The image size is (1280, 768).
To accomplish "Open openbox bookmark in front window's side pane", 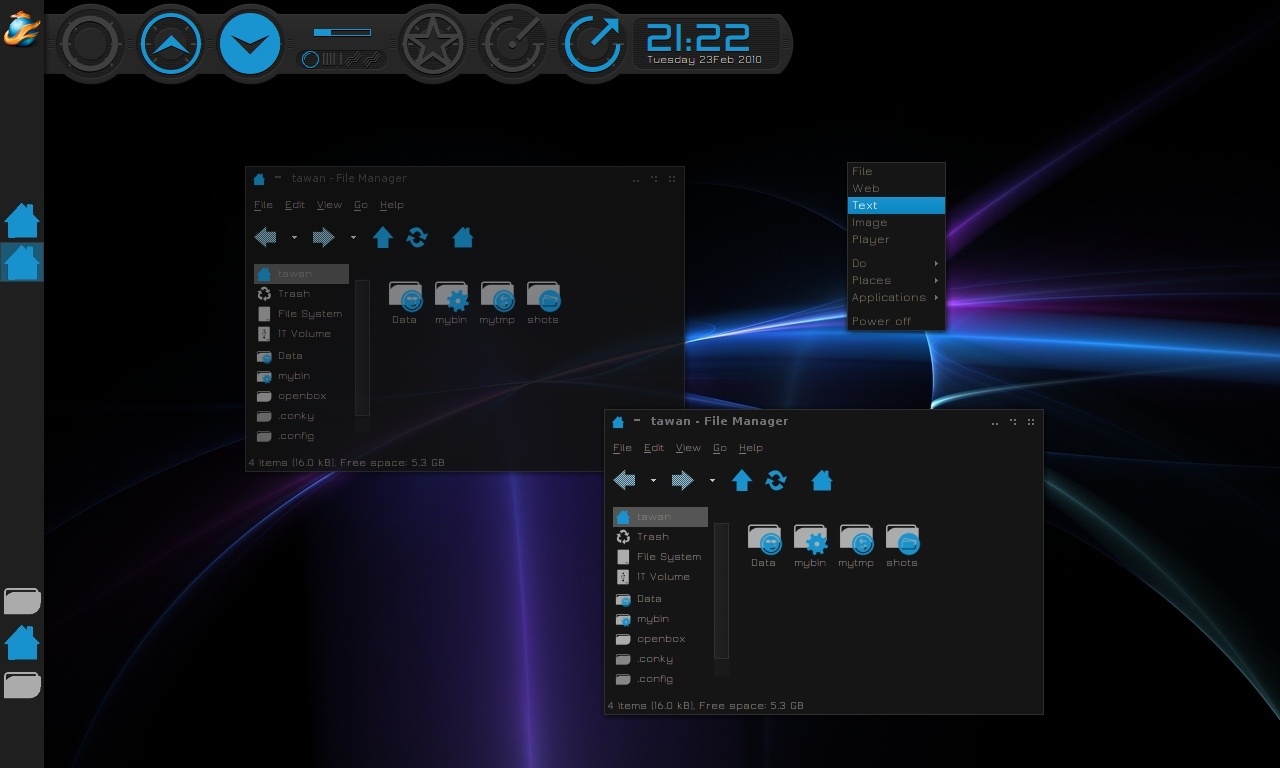I will click(x=660, y=639).
